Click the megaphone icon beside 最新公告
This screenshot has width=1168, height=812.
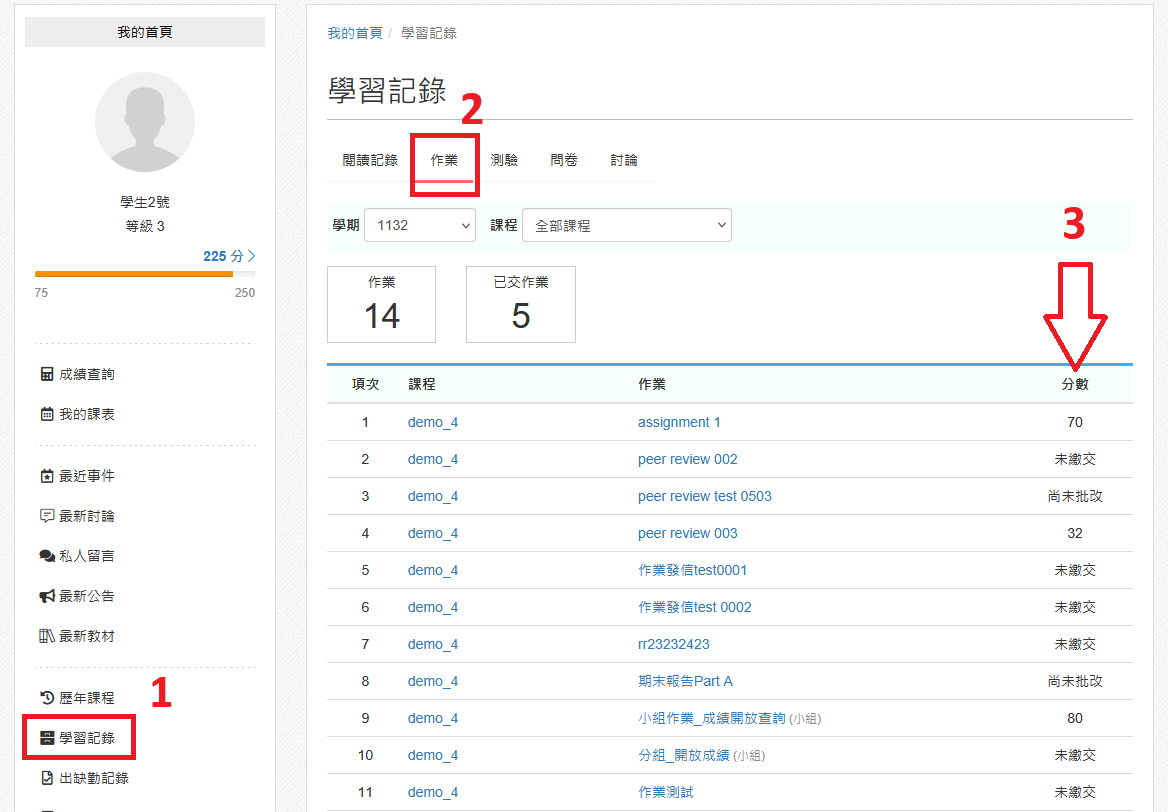click(46, 596)
